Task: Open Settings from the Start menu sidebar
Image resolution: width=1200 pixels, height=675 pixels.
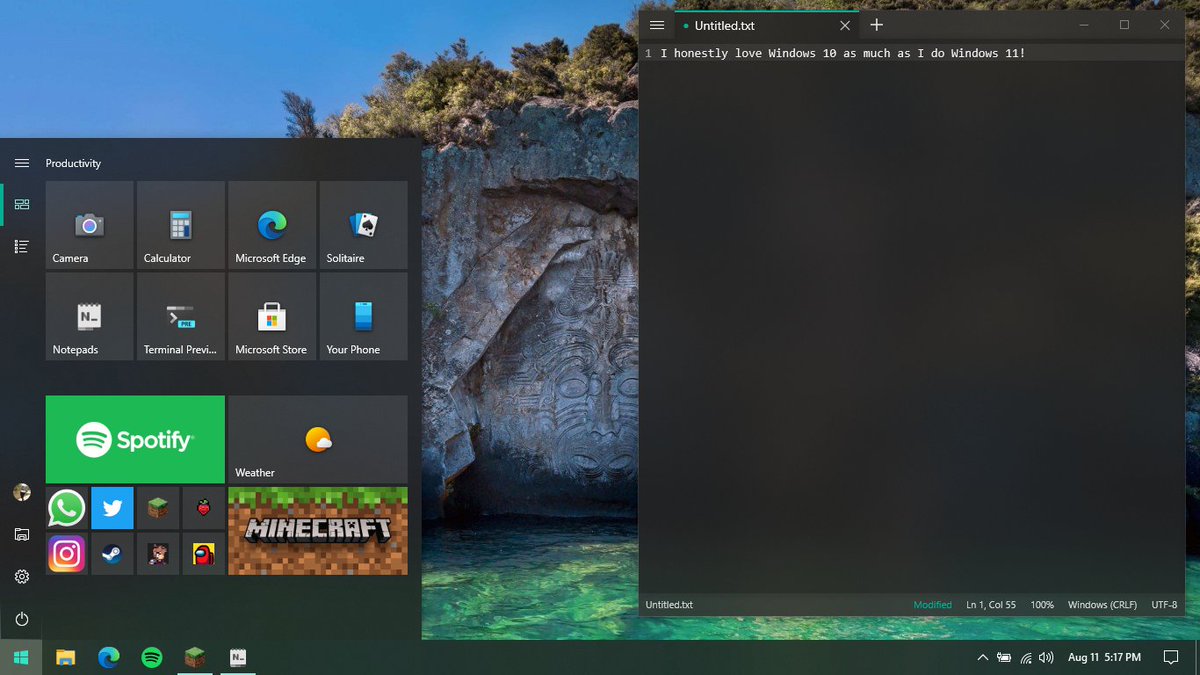Action: [x=21, y=577]
